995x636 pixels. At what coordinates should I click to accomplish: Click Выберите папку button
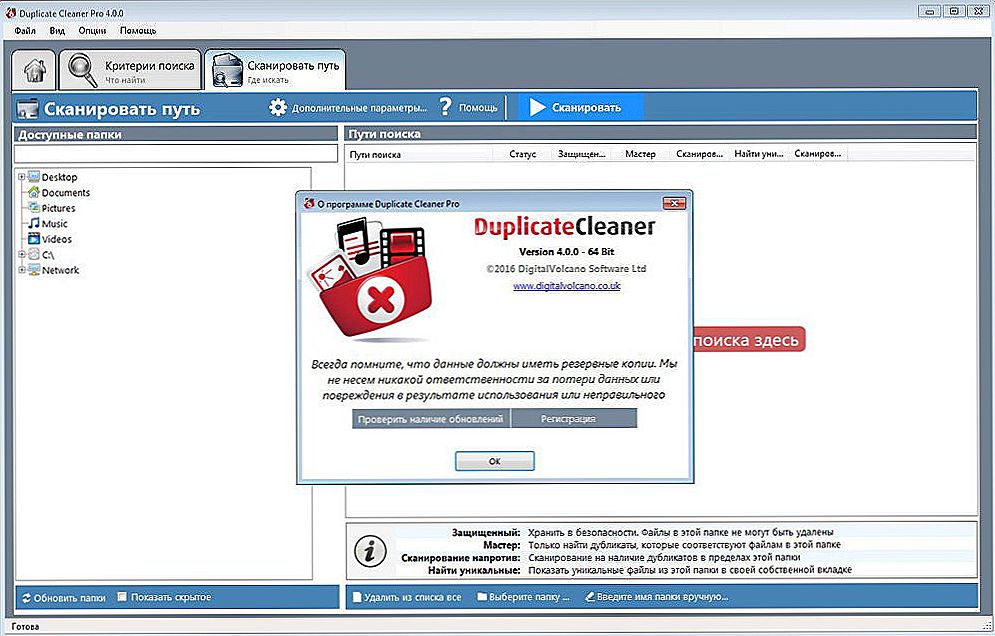pyautogui.click(x=524, y=597)
